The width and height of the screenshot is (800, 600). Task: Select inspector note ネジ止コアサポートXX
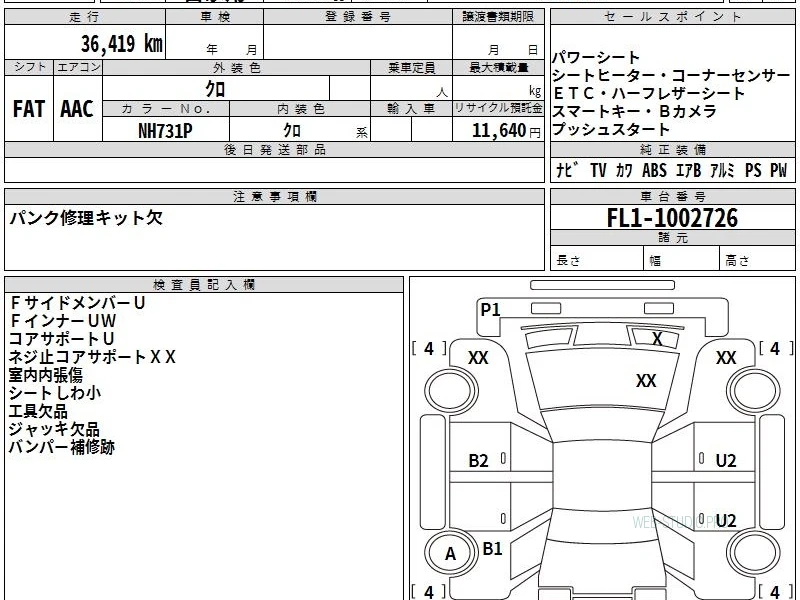pyautogui.click(x=92, y=357)
